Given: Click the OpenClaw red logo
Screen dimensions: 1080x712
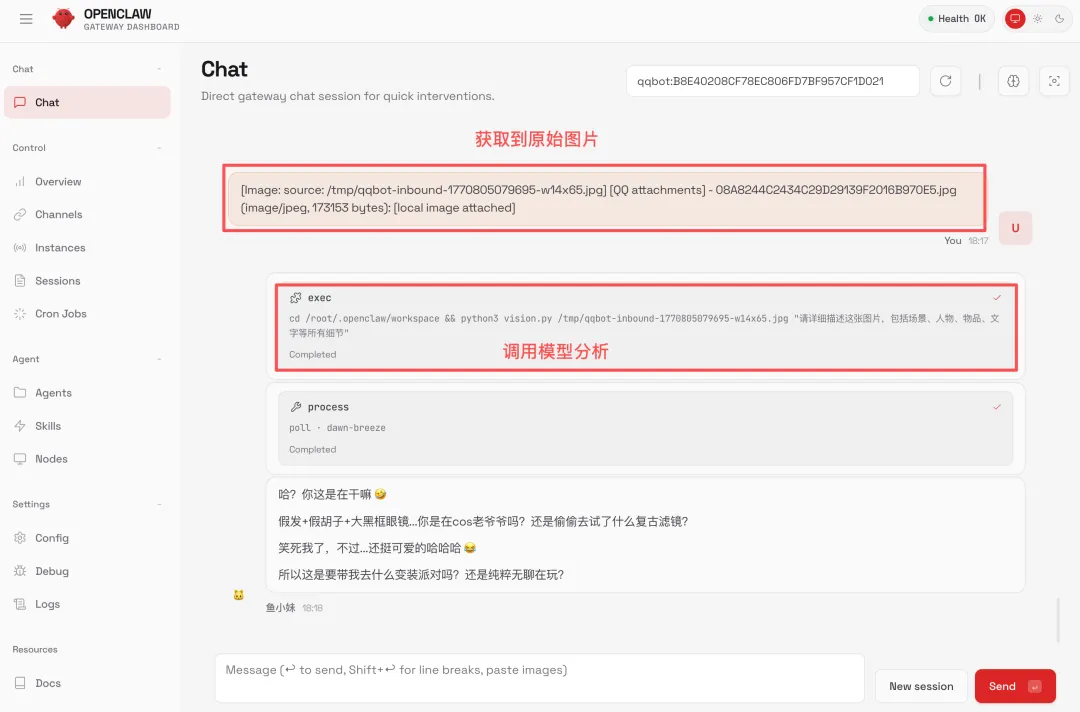Looking at the screenshot, I should (x=63, y=19).
